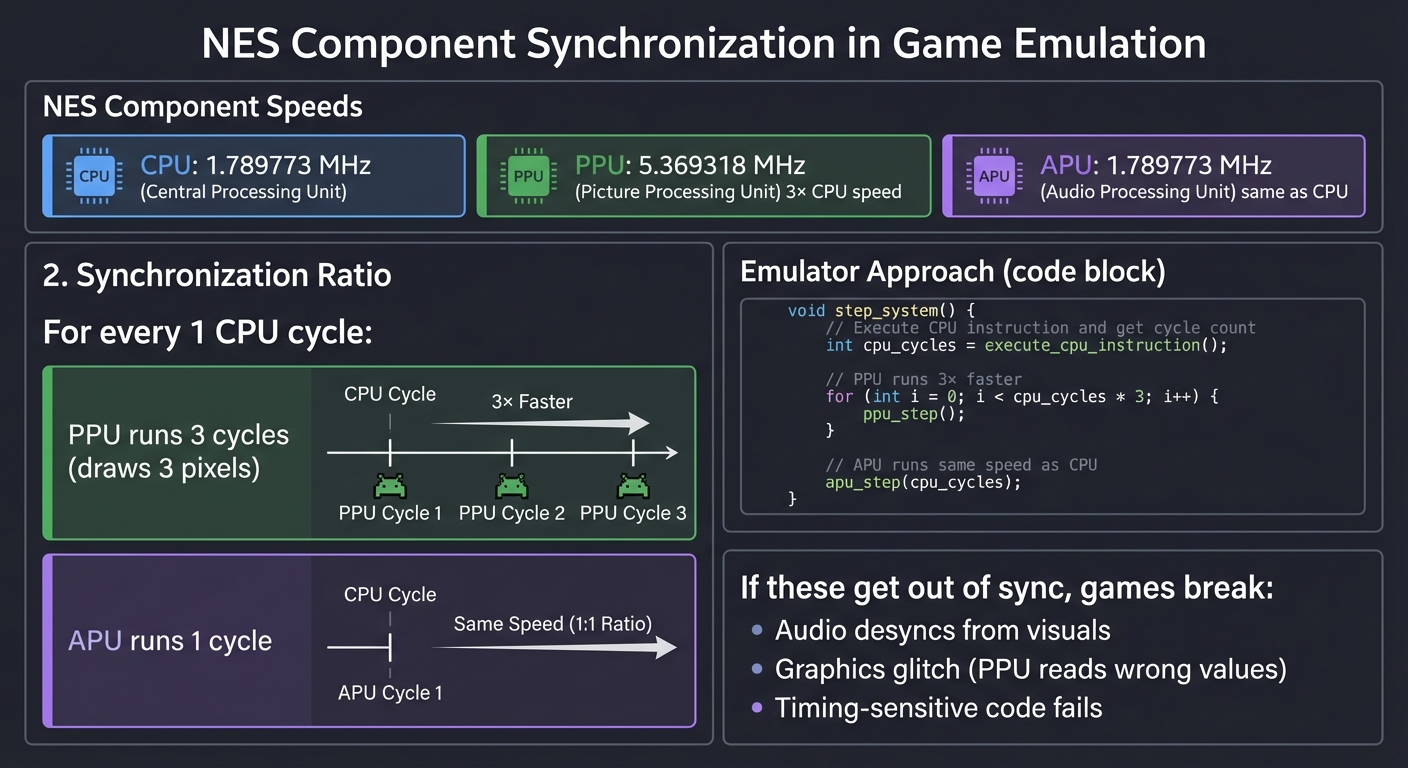Click the Same Speed ratio arrow

[x=555, y=648]
